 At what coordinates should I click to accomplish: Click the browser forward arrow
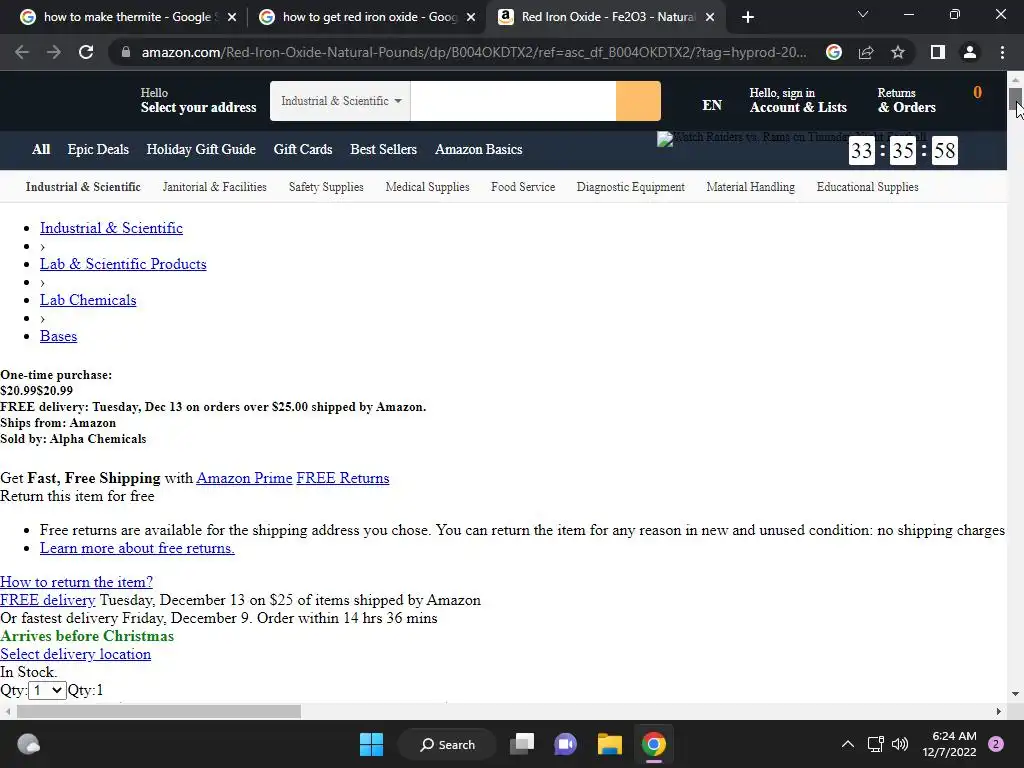(x=54, y=52)
